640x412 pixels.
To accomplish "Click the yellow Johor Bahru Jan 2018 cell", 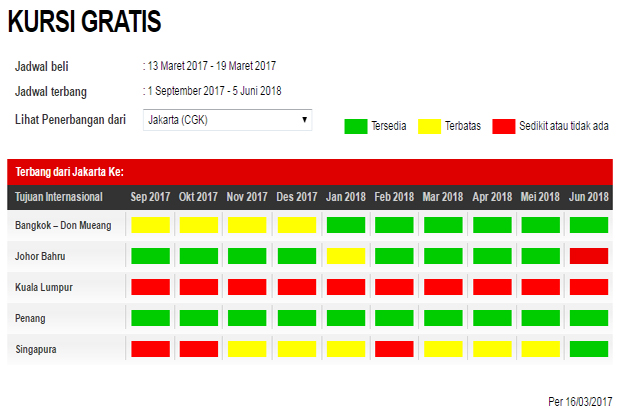I will [x=346, y=256].
